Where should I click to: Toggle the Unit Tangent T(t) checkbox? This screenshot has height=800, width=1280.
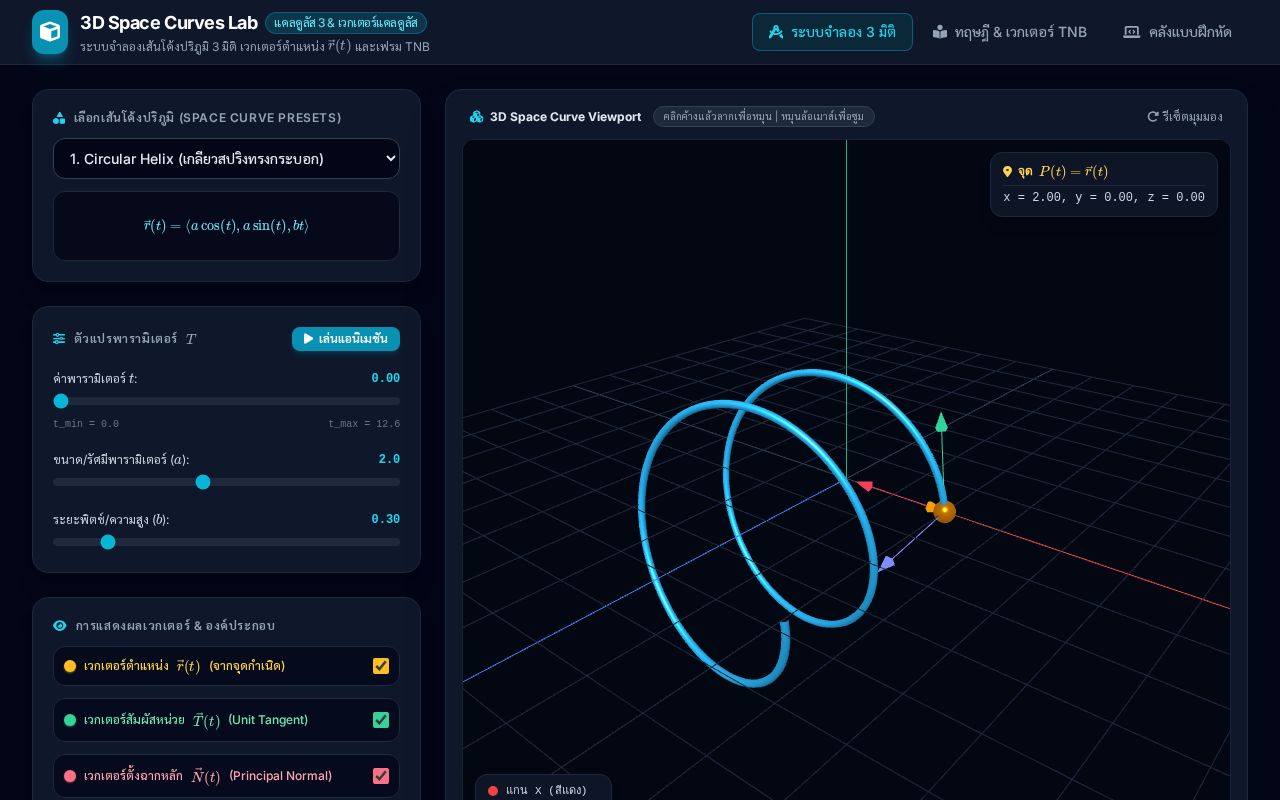[x=381, y=720]
